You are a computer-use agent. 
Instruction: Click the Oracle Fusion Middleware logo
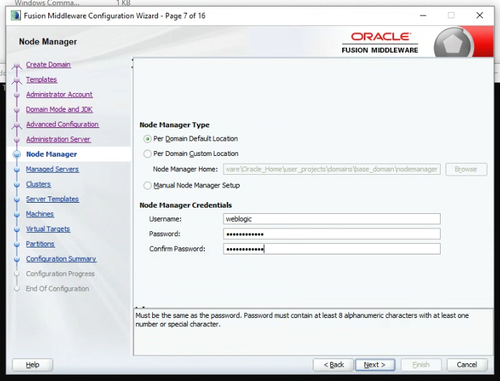[x=380, y=43]
